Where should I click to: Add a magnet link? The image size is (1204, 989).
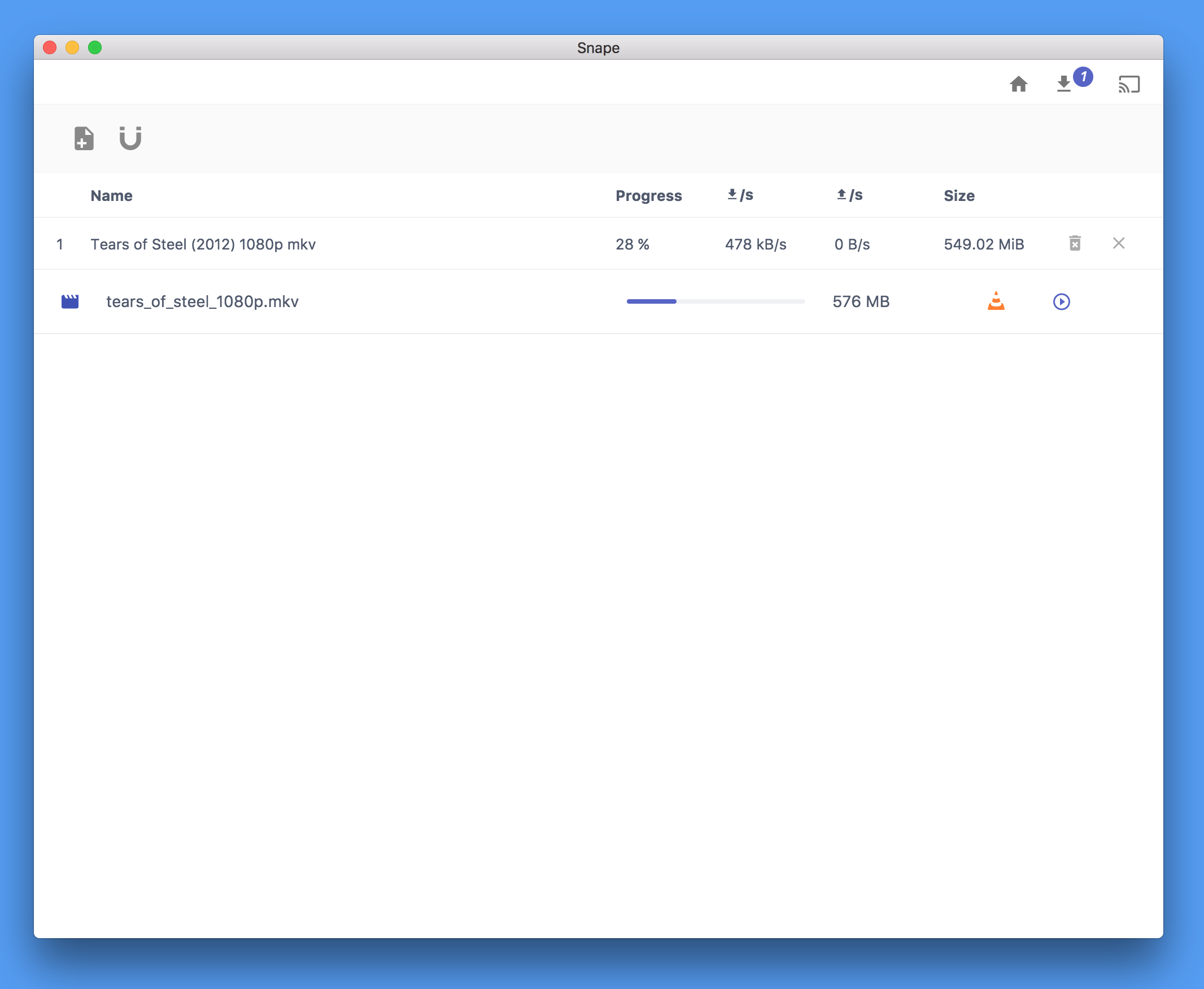(130, 138)
